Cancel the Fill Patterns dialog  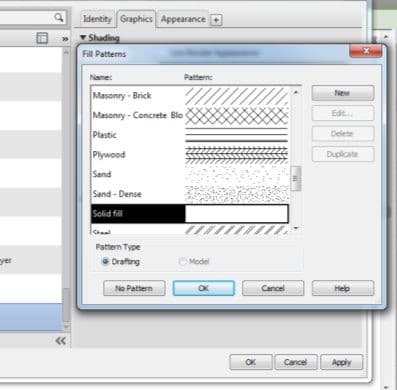click(x=273, y=288)
